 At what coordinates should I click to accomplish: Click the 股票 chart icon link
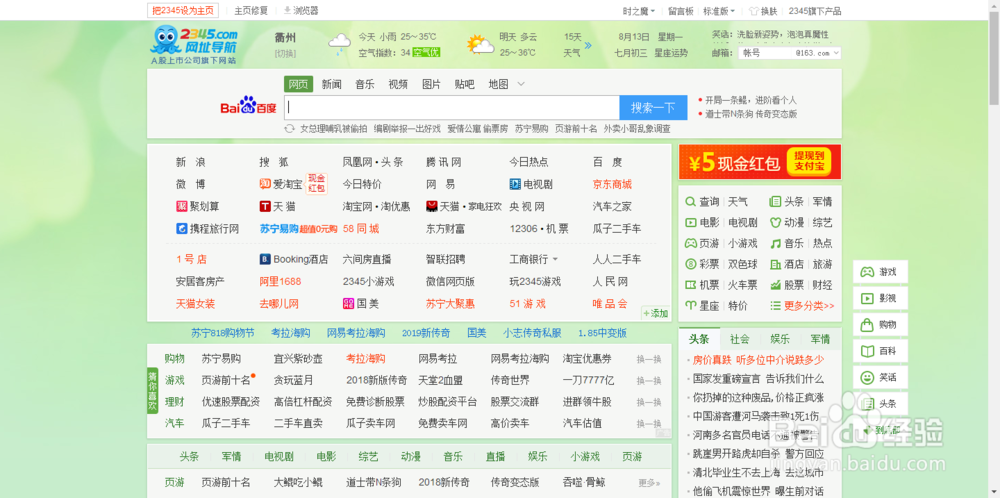point(787,285)
